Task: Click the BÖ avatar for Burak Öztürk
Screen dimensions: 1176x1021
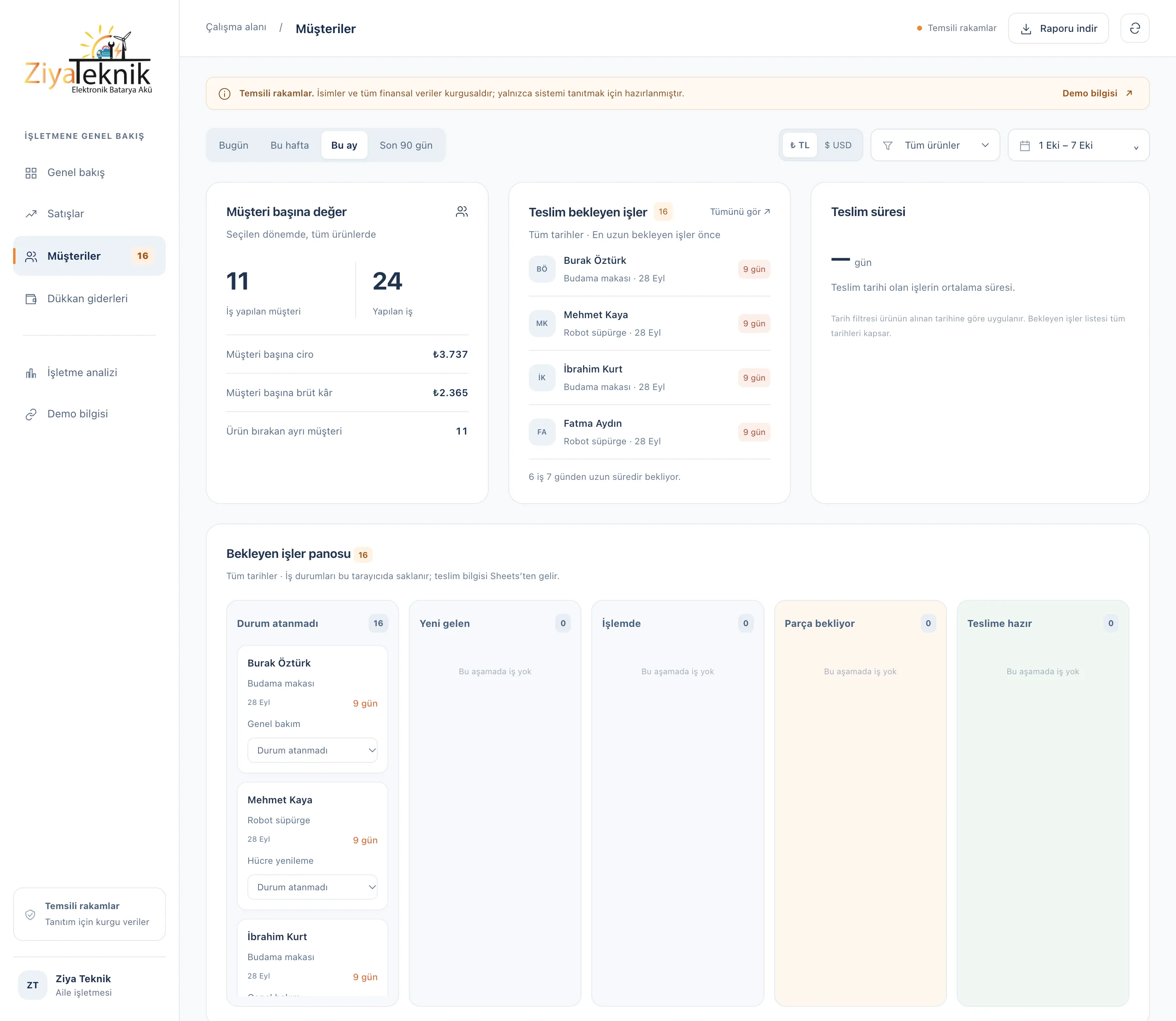Action: point(542,269)
